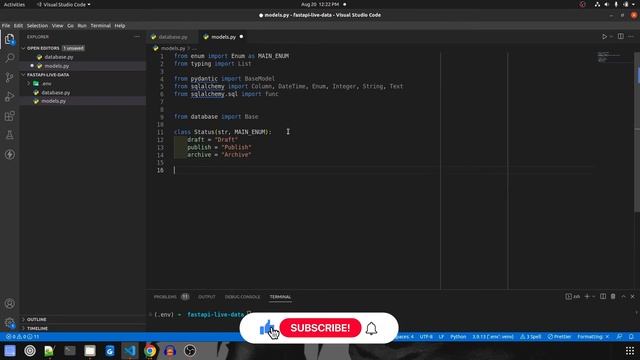
Task: Open notifications bell in status bar
Action: click(x=631, y=337)
